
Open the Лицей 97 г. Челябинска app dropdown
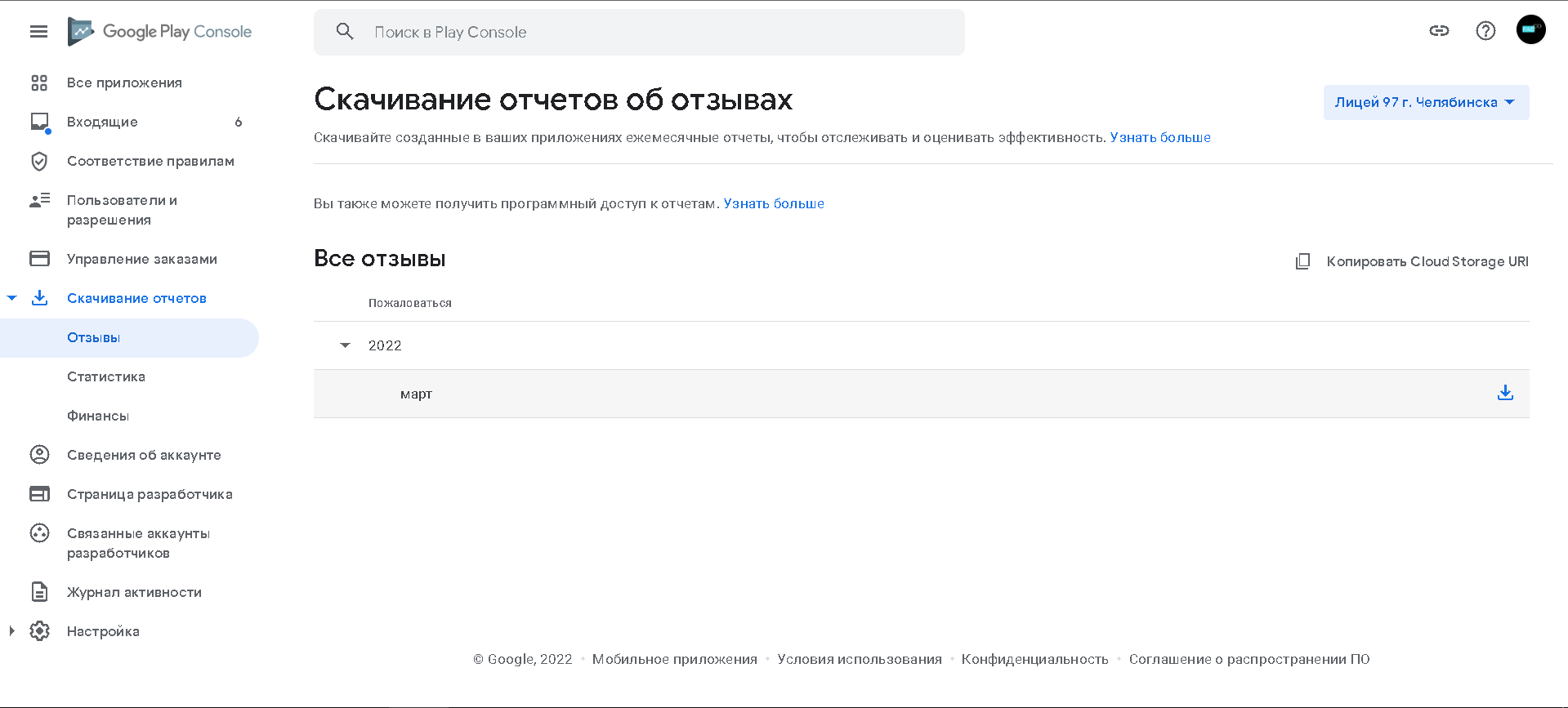click(1426, 102)
